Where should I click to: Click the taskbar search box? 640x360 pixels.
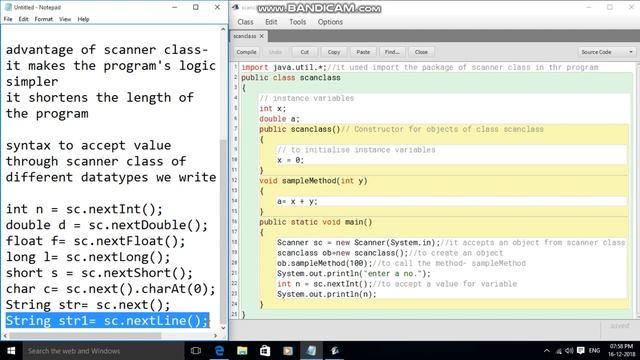click(103, 351)
